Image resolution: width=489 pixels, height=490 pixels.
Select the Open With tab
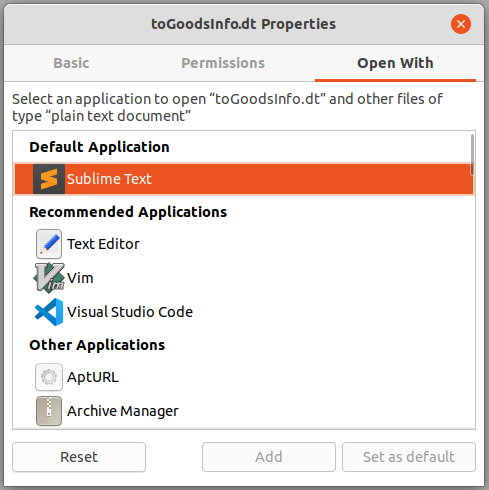tap(395, 63)
